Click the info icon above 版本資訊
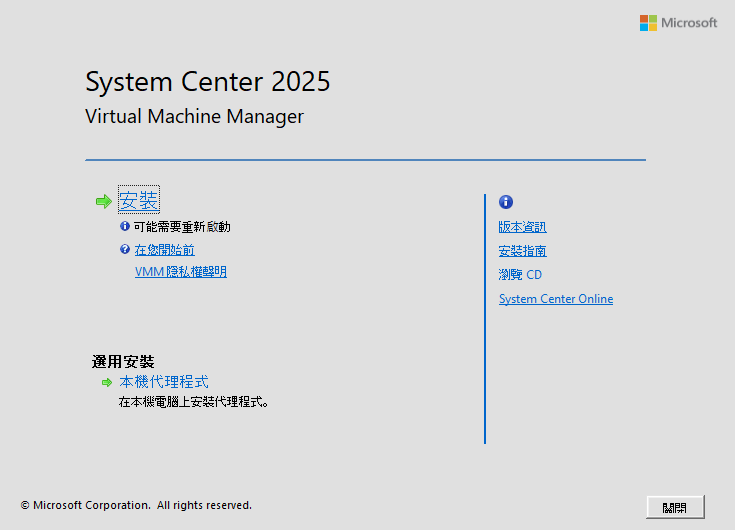This screenshot has width=735, height=530. pos(505,202)
